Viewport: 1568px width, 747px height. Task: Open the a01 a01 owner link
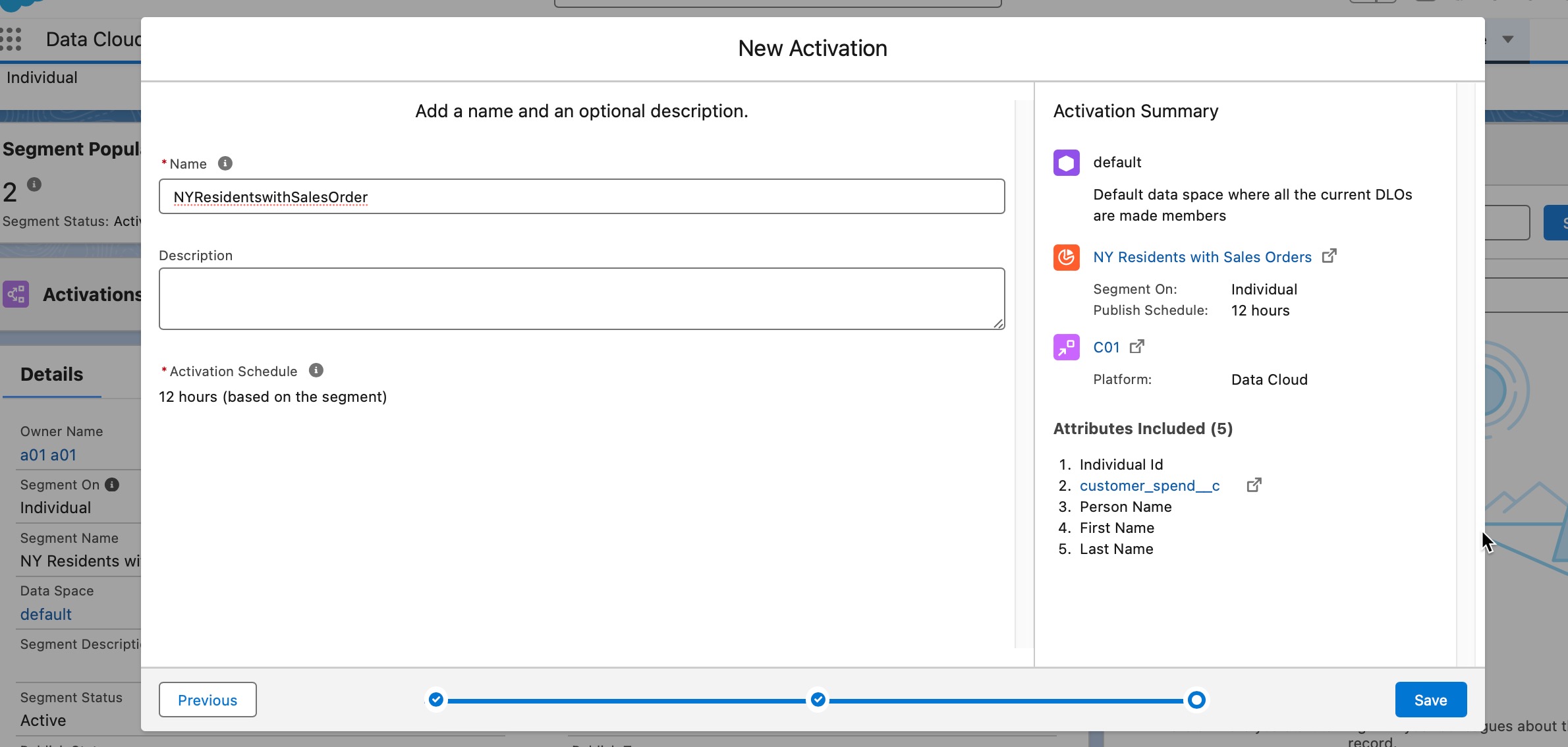click(48, 455)
